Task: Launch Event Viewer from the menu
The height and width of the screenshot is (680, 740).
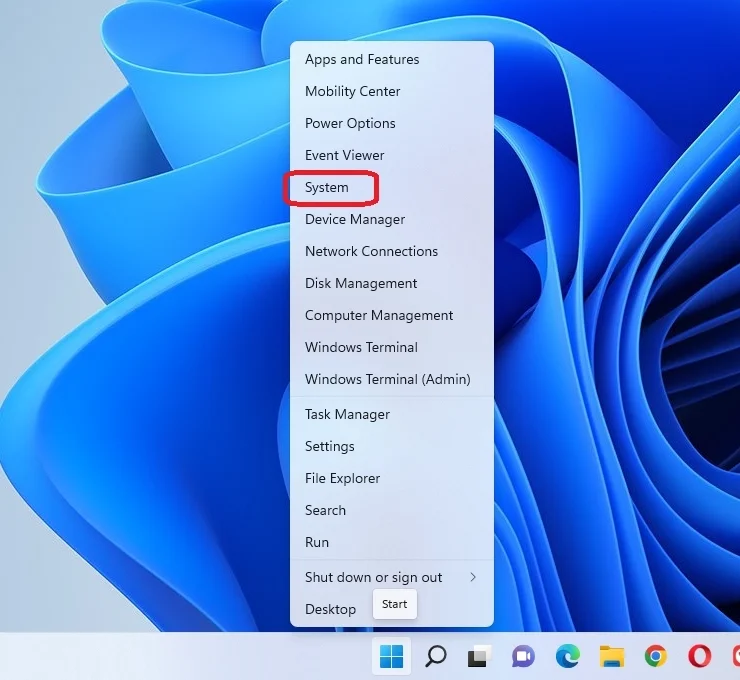Action: [x=344, y=155]
